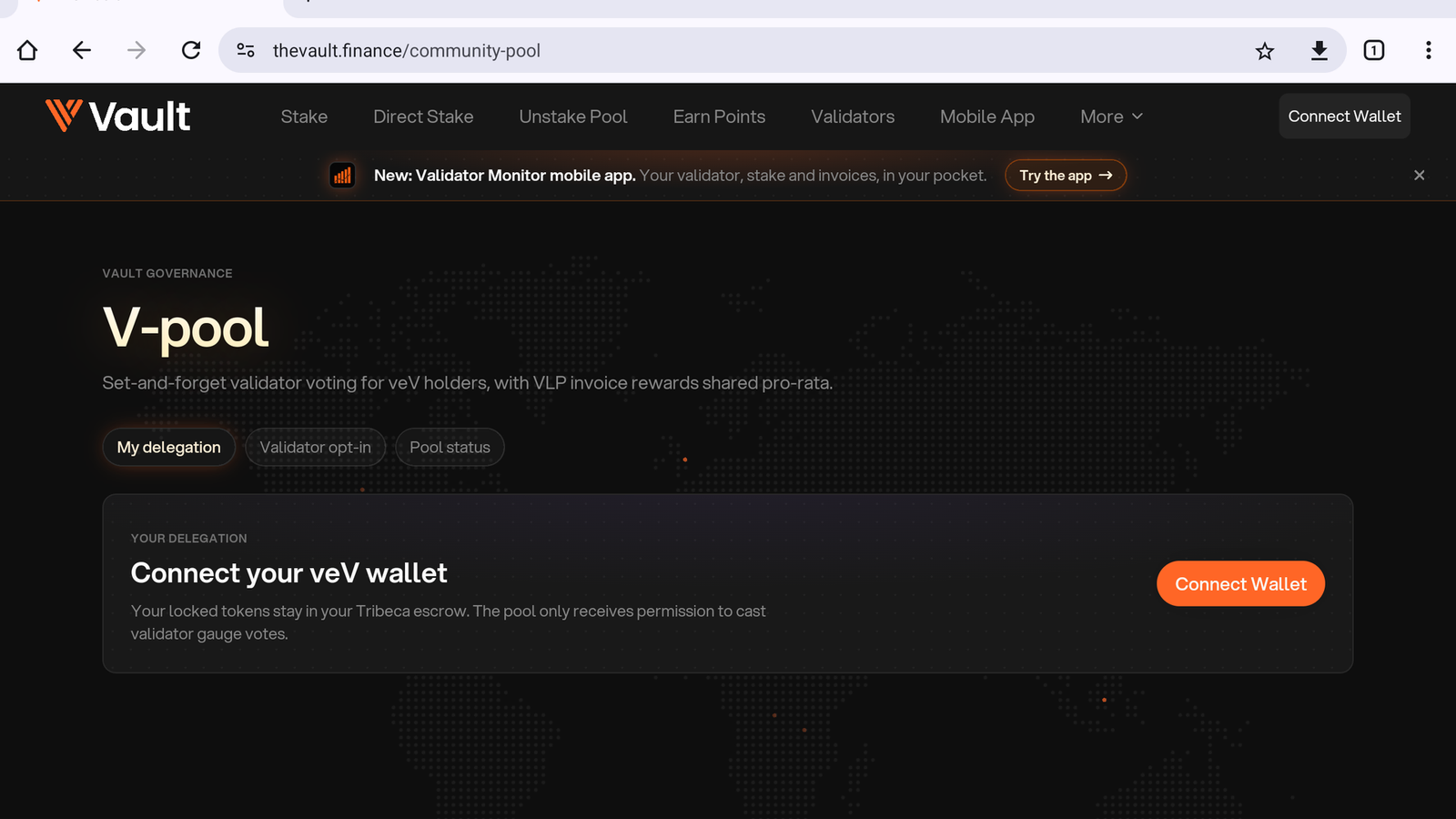1456x819 pixels.
Task: Open browser downloads icon
Action: point(1319,50)
